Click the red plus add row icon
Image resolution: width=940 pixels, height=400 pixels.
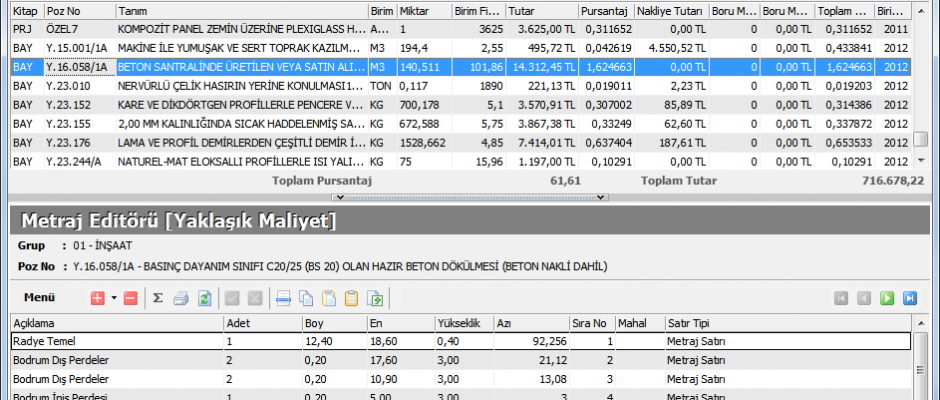(97, 298)
